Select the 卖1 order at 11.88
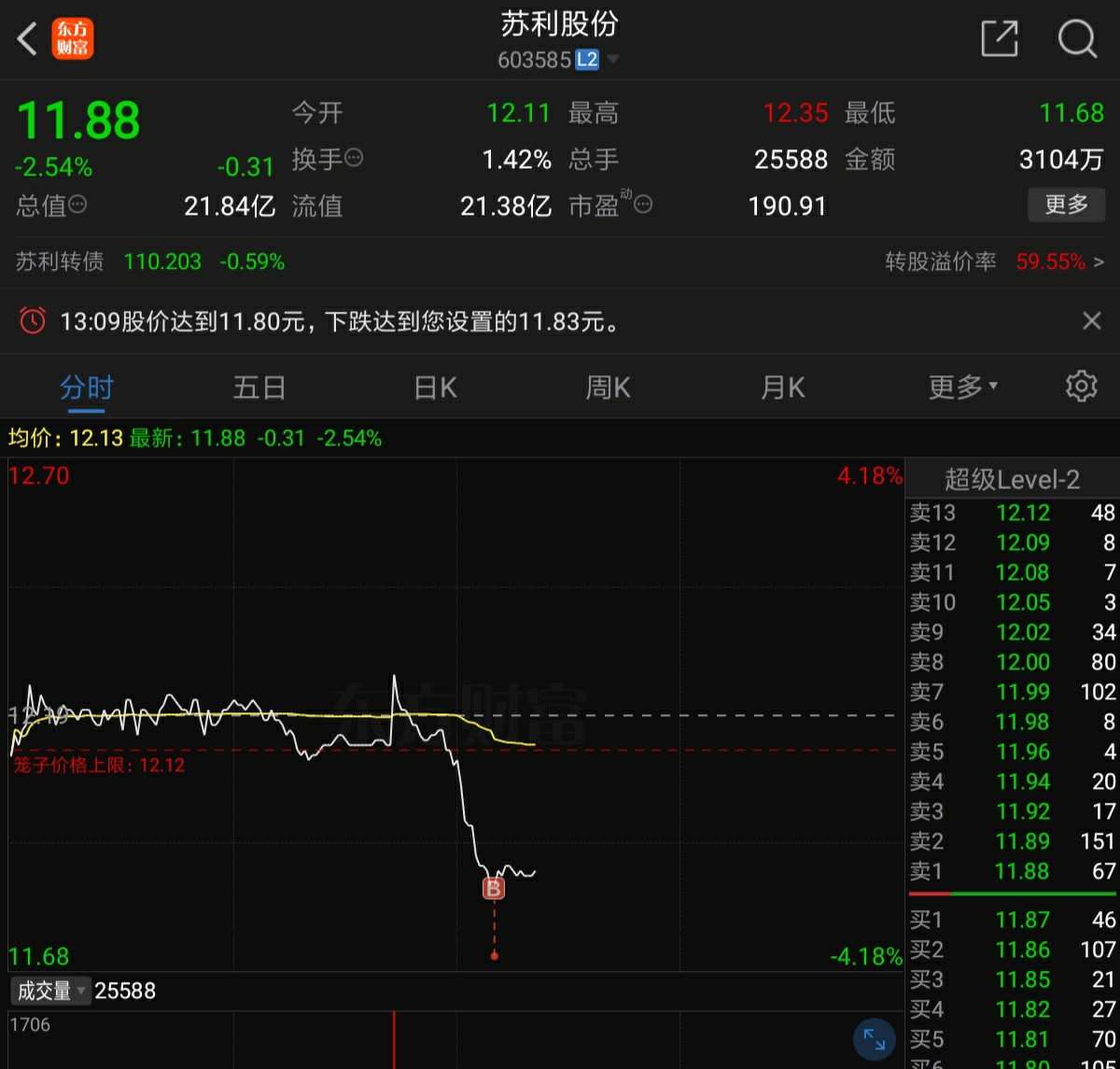The width and height of the screenshot is (1120, 1069). tap(1013, 871)
